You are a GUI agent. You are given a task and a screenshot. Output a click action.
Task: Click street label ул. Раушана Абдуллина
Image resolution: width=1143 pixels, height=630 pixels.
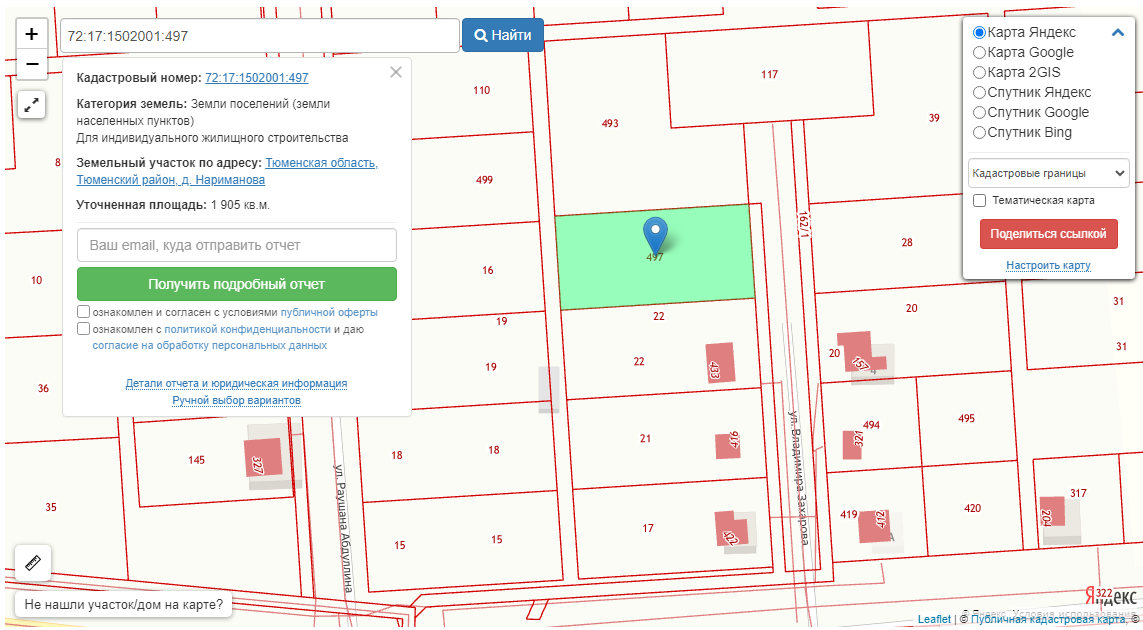[x=345, y=528]
